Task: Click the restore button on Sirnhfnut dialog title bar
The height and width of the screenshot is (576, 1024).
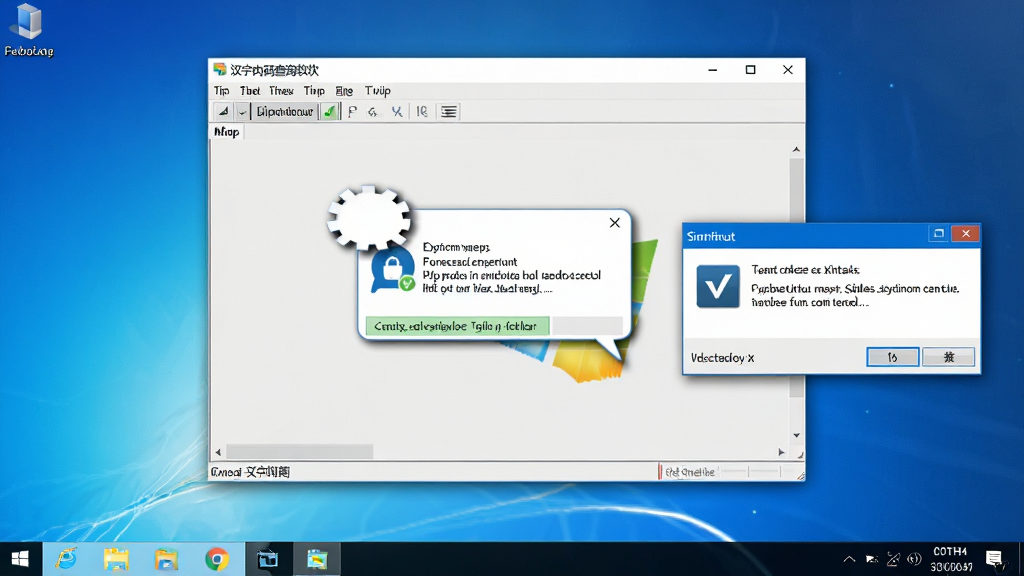Action: [x=938, y=234]
